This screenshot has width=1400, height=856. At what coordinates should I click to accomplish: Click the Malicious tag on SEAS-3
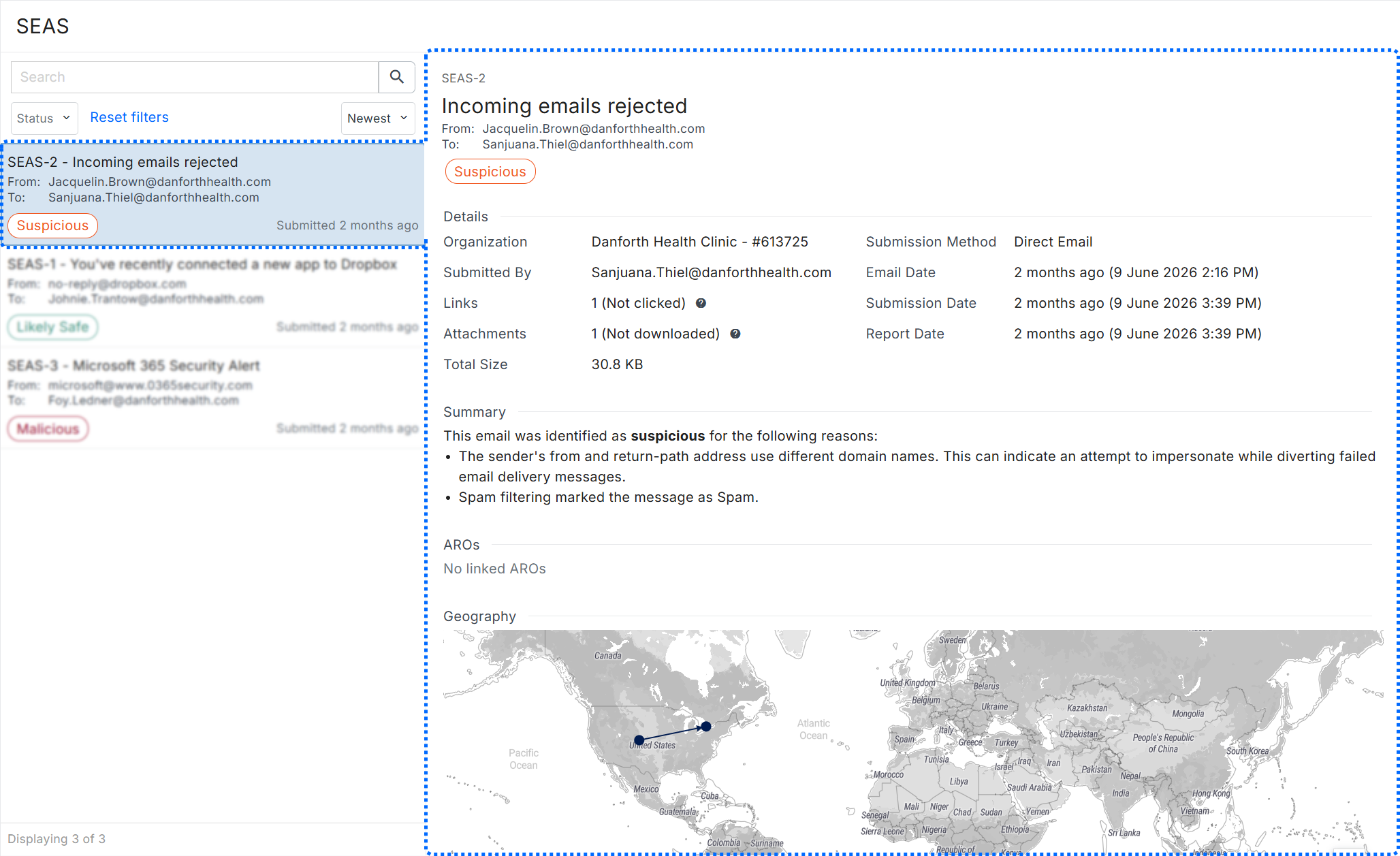pyautogui.click(x=48, y=428)
